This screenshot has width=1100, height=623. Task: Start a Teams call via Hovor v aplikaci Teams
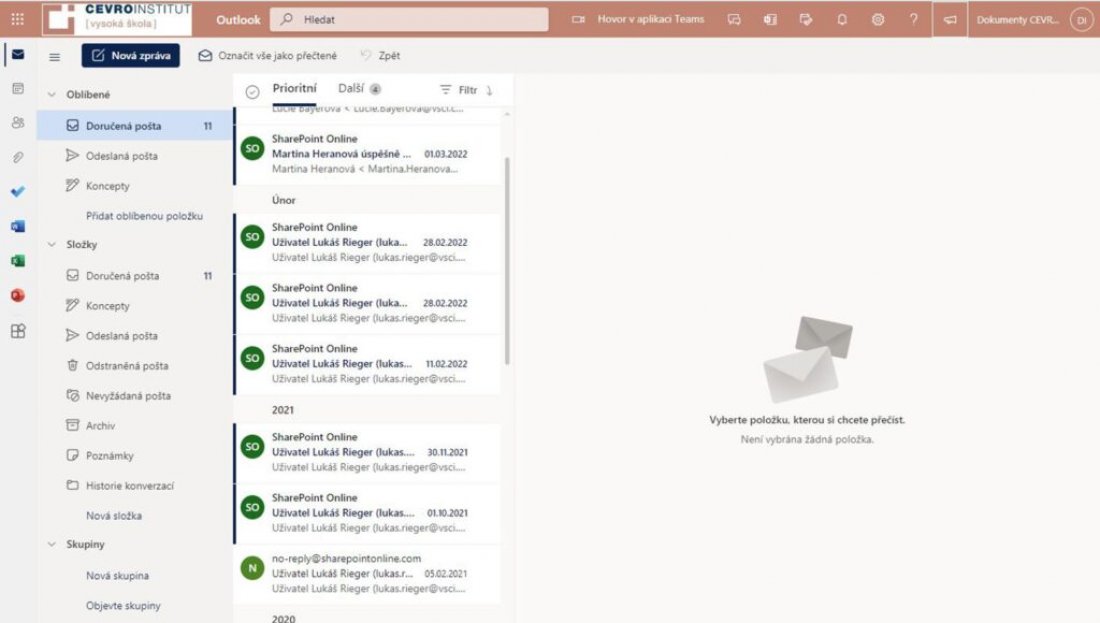(638, 20)
